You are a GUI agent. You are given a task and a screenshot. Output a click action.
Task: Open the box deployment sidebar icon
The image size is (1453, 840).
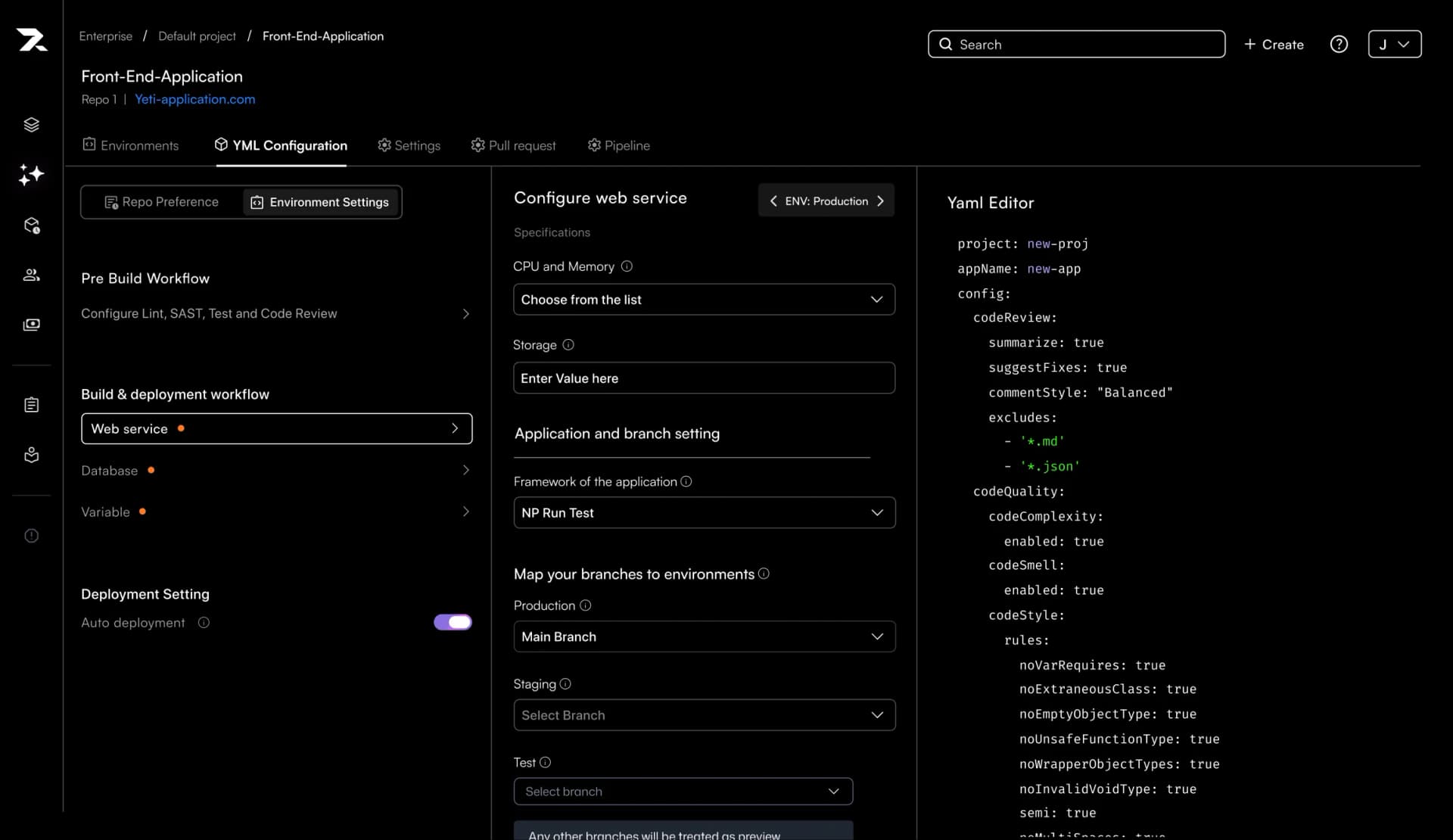coord(31,455)
